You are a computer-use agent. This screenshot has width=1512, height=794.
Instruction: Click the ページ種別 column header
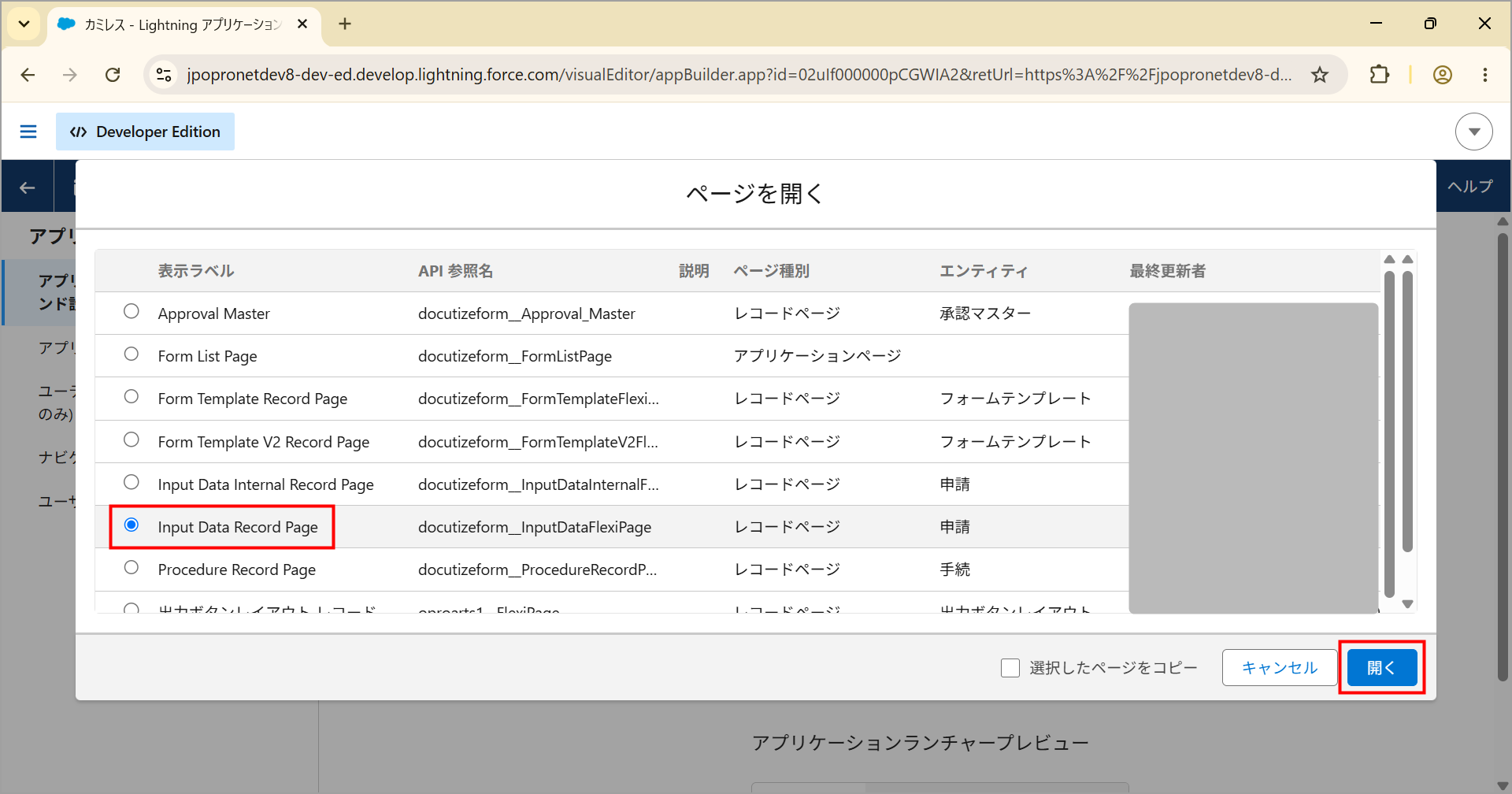coord(772,271)
